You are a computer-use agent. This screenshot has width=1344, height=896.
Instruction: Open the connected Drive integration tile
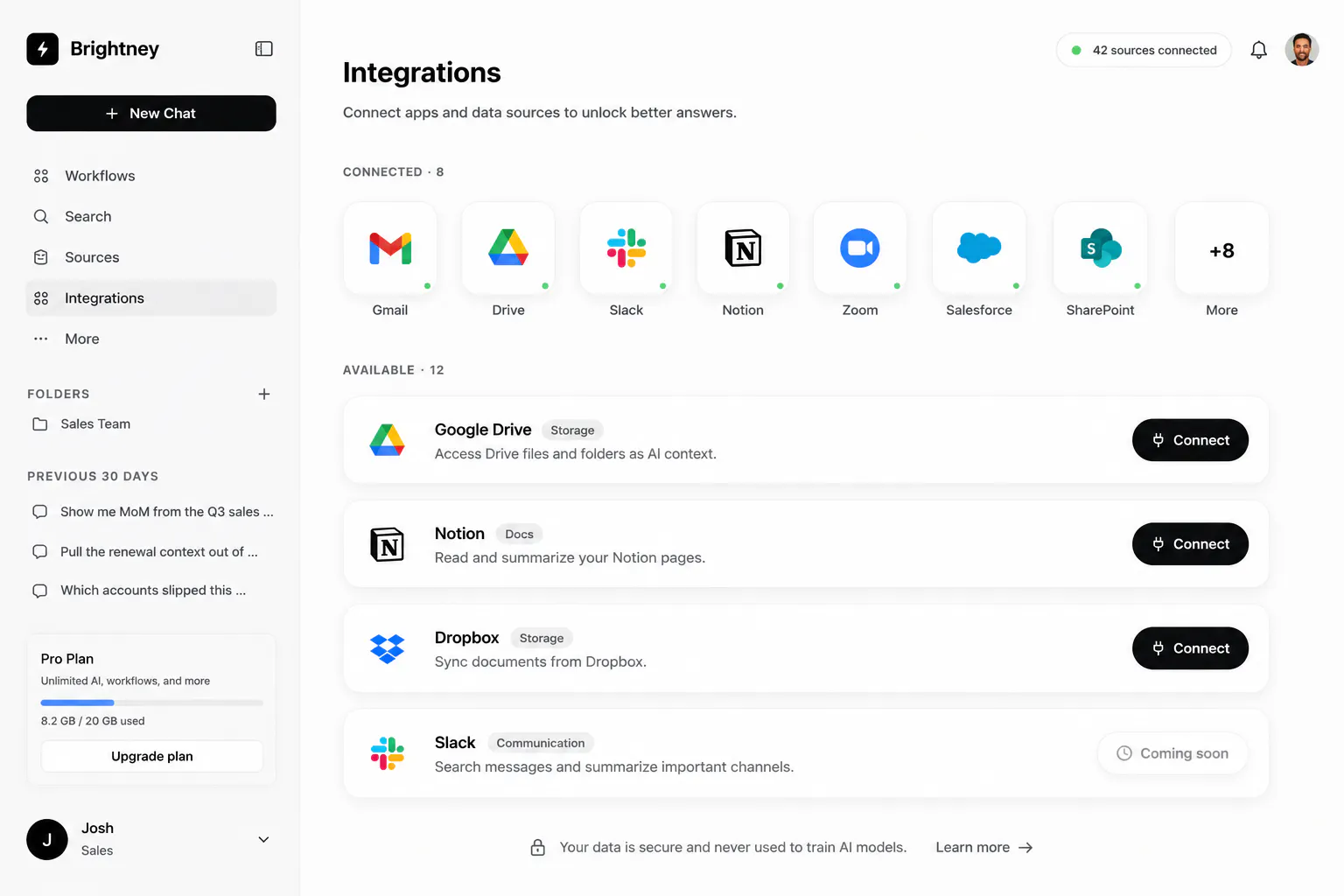tap(508, 248)
